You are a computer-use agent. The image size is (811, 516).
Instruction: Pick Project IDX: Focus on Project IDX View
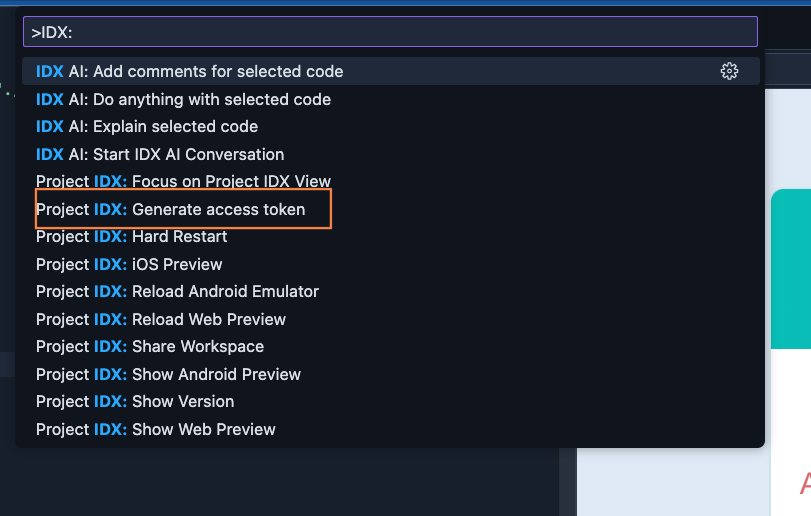[391, 181]
